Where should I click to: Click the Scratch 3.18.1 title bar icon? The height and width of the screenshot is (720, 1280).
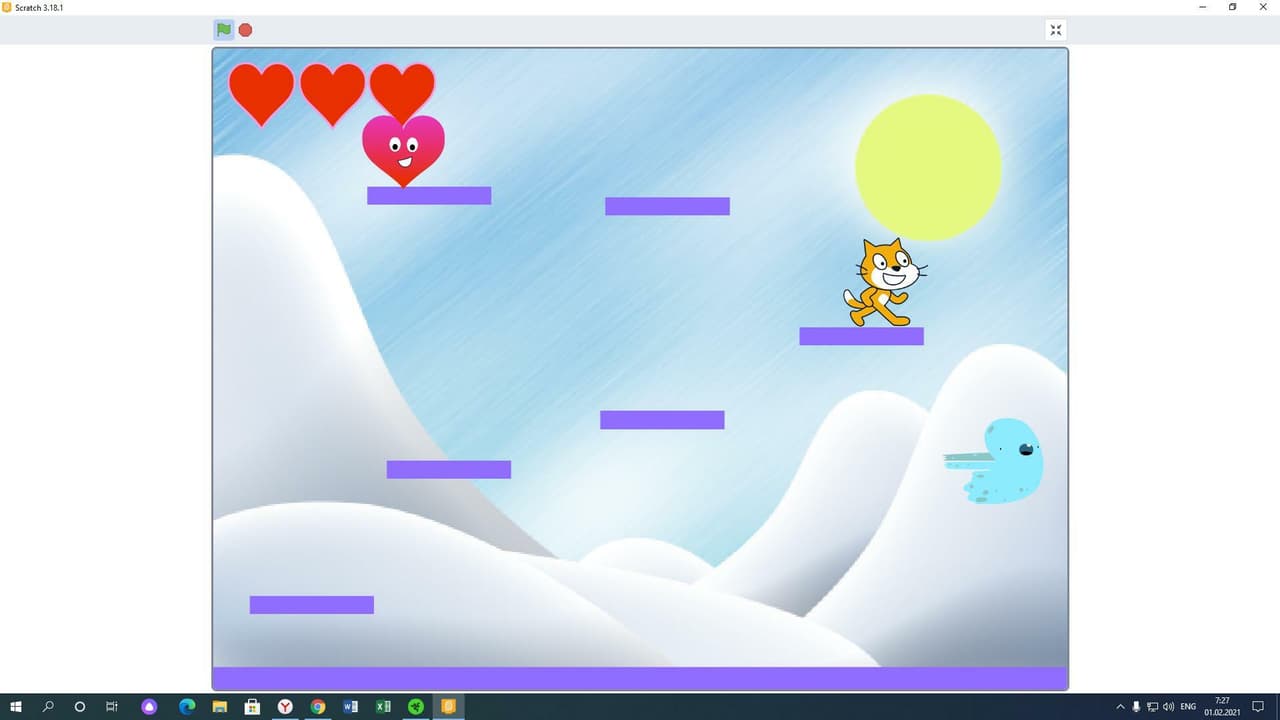click(x=7, y=7)
